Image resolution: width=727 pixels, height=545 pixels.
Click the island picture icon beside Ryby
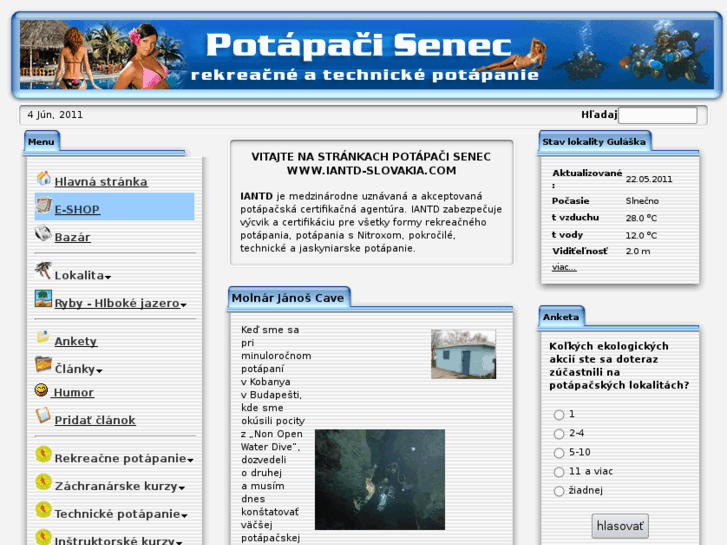(44, 298)
